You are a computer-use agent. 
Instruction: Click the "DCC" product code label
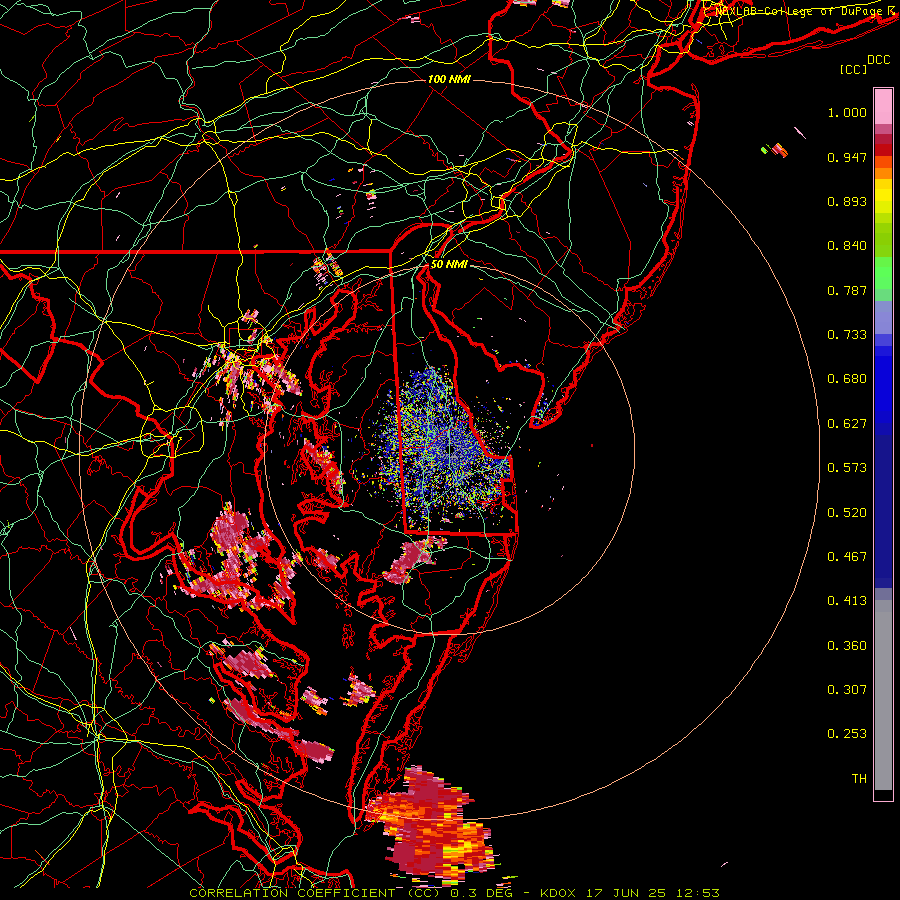coord(878,60)
